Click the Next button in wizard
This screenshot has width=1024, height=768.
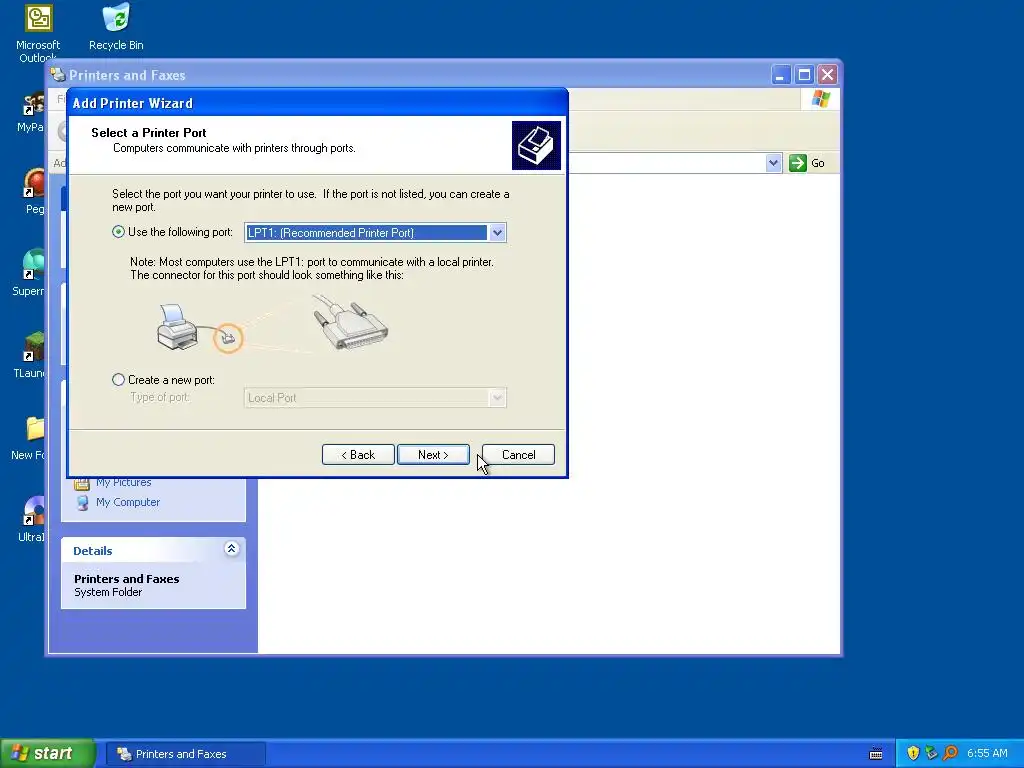pos(433,455)
